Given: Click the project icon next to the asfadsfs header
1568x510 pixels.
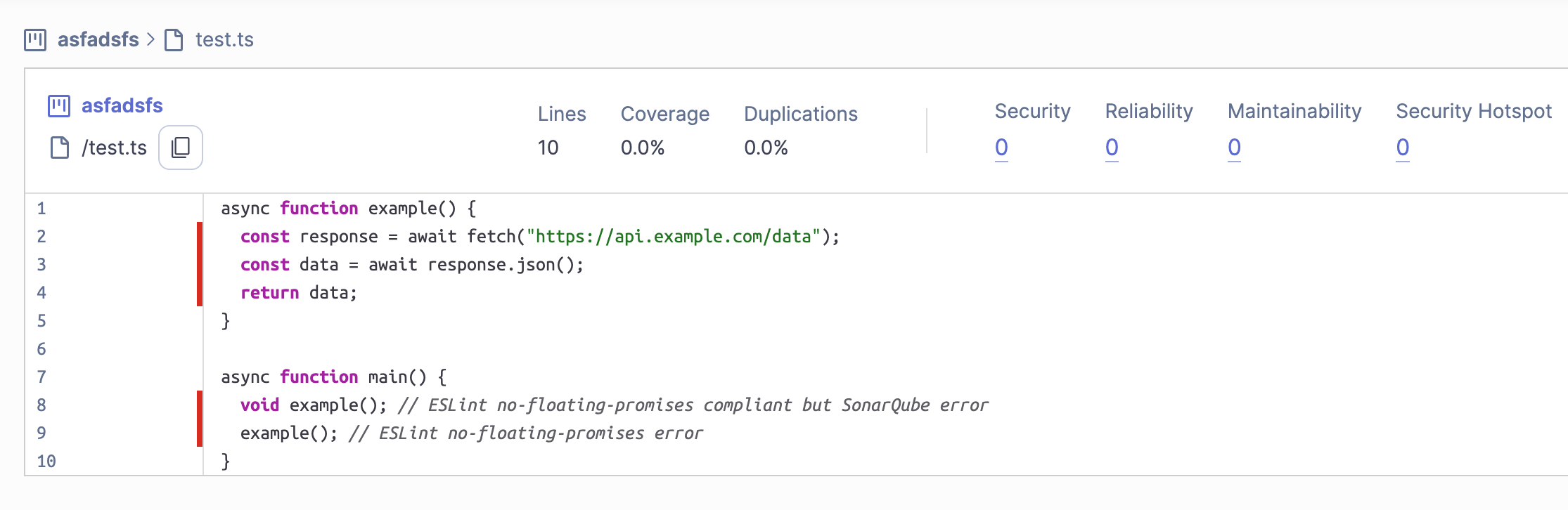Looking at the screenshot, I should pyautogui.click(x=59, y=106).
